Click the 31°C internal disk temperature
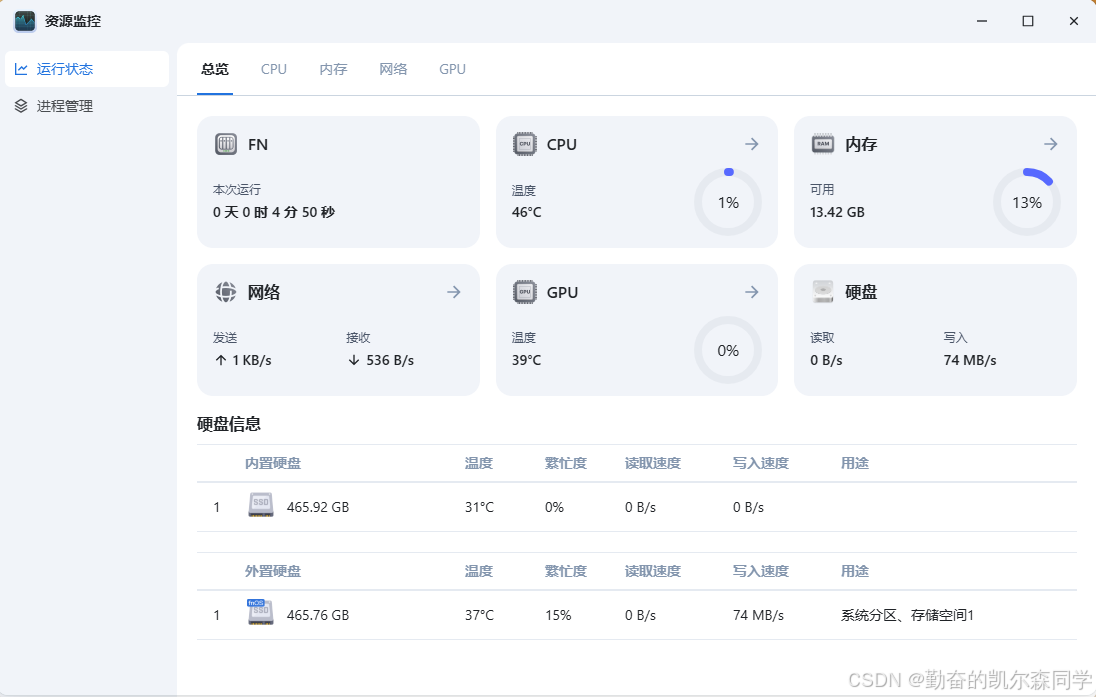The image size is (1096, 697). [480, 507]
